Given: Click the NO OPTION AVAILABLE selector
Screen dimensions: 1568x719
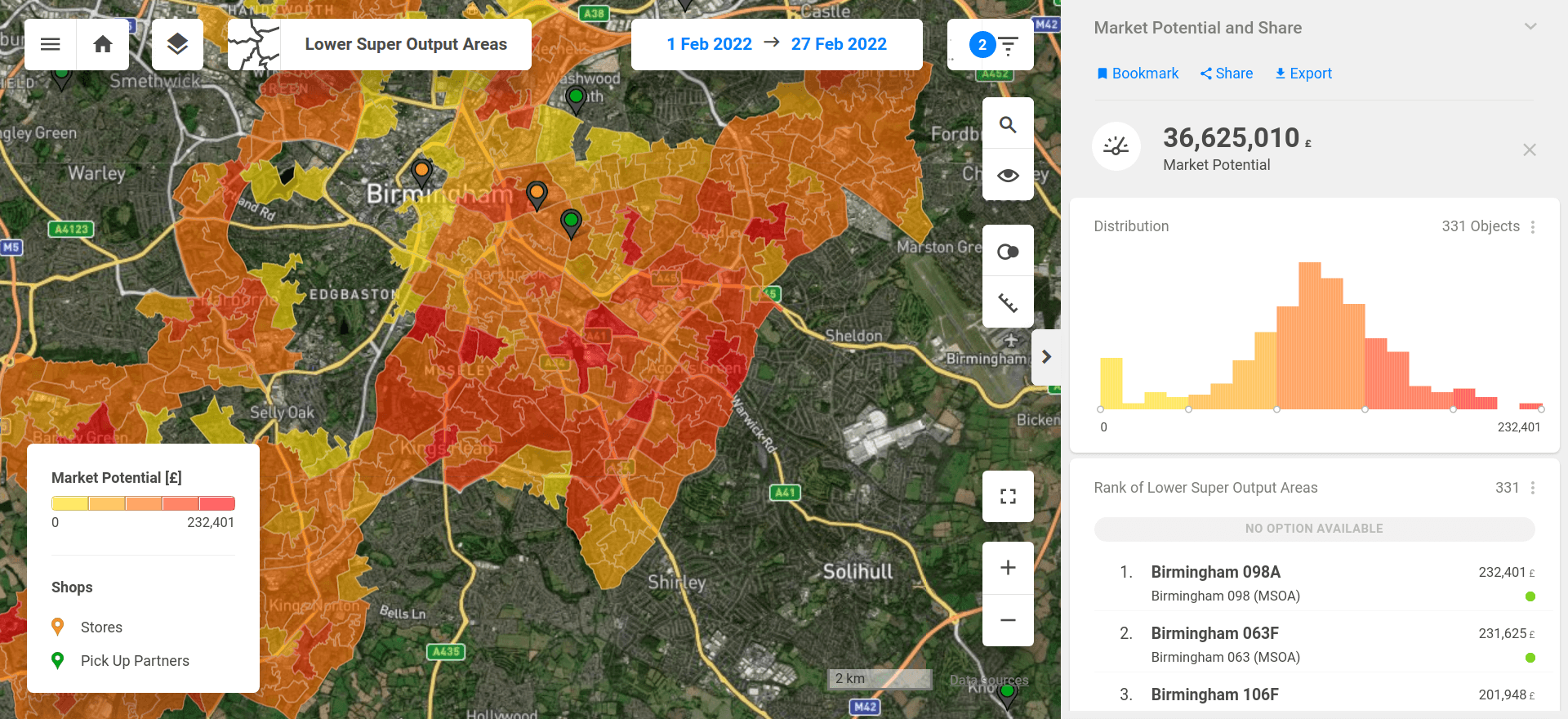Looking at the screenshot, I should pos(1314,529).
